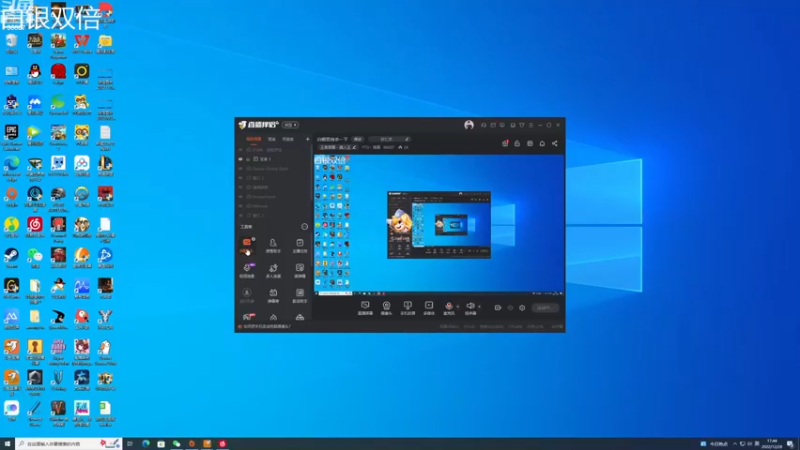Viewport: 800px width, 450px height.
Task: Open settings gear beside the start button
Action: [522, 308]
